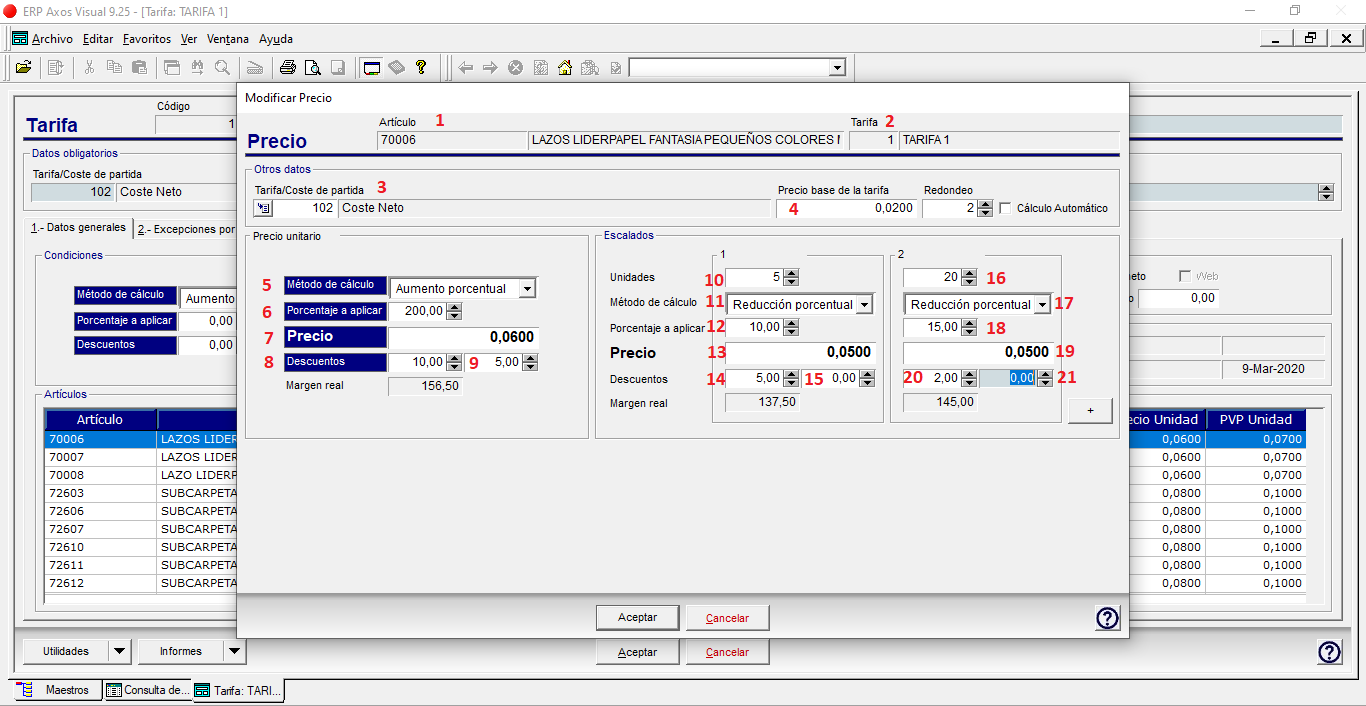Click the application icon left of Archivo
This screenshot has width=1366, height=706.
coord(19,39)
